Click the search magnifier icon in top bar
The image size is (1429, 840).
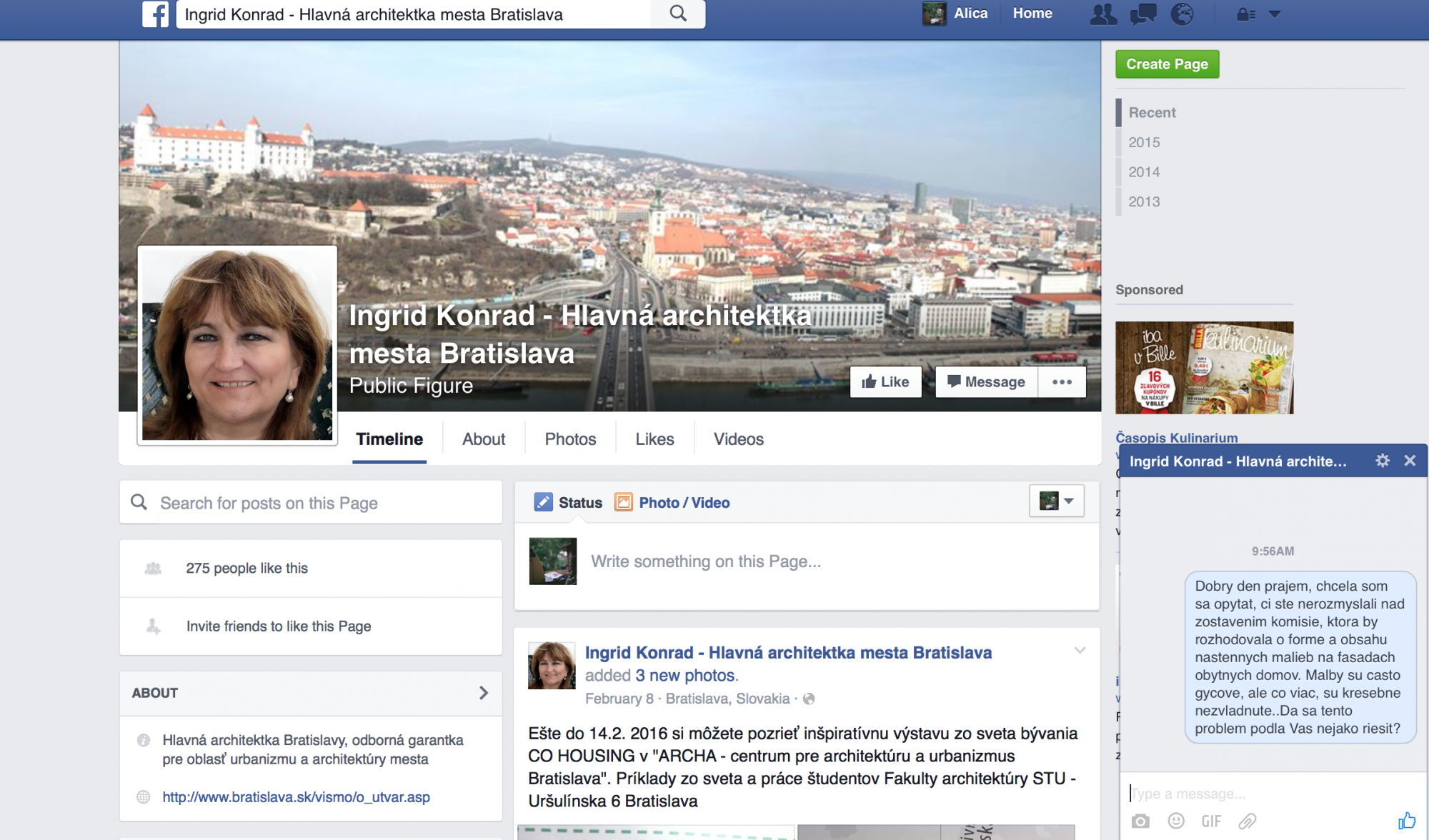pos(677,14)
